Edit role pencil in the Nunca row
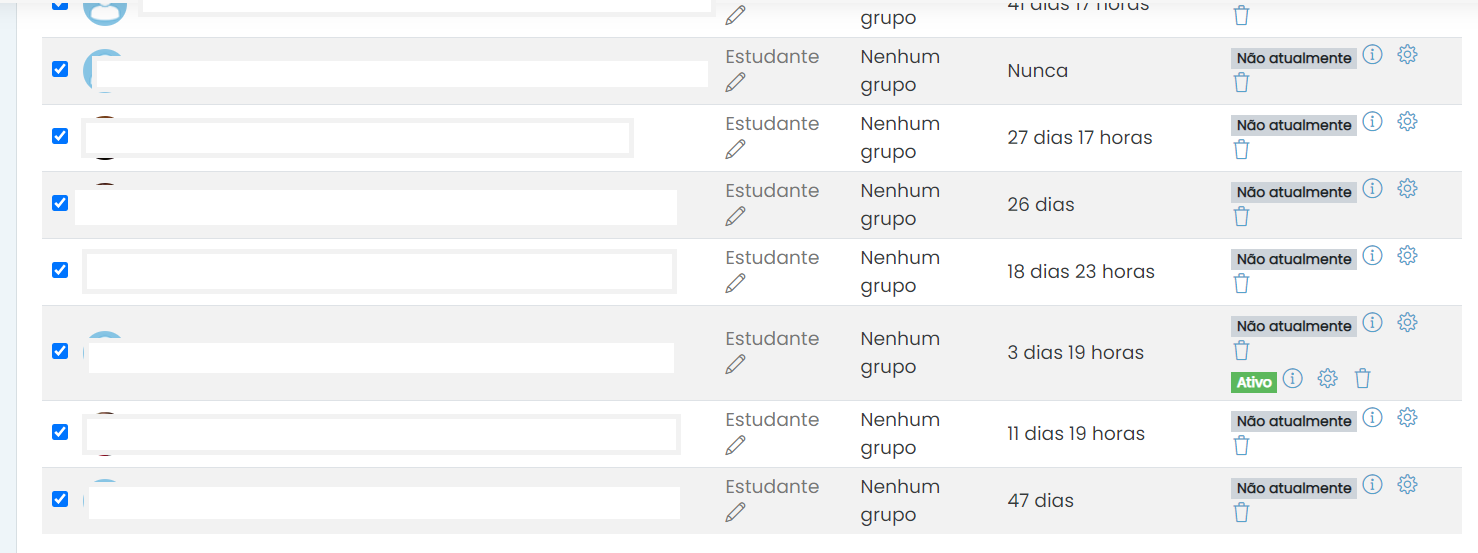1478x553 pixels. [736, 83]
